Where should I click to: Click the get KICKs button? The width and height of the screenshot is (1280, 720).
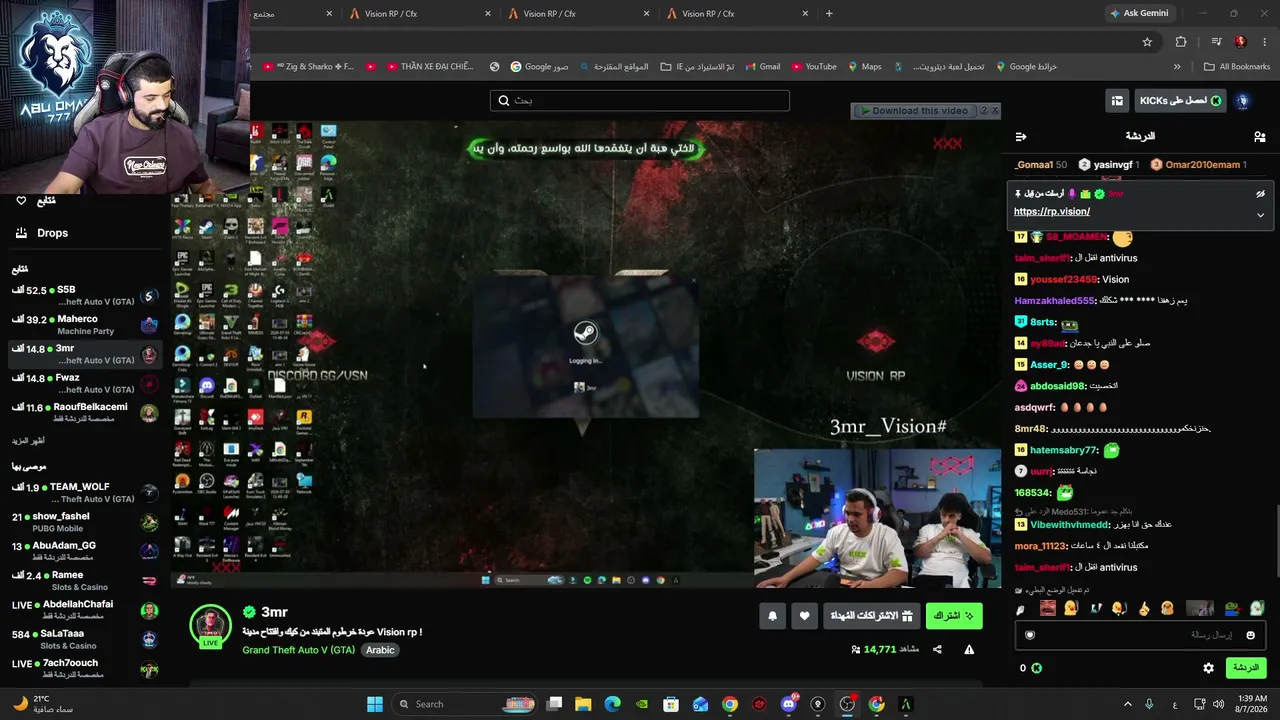coord(1180,101)
